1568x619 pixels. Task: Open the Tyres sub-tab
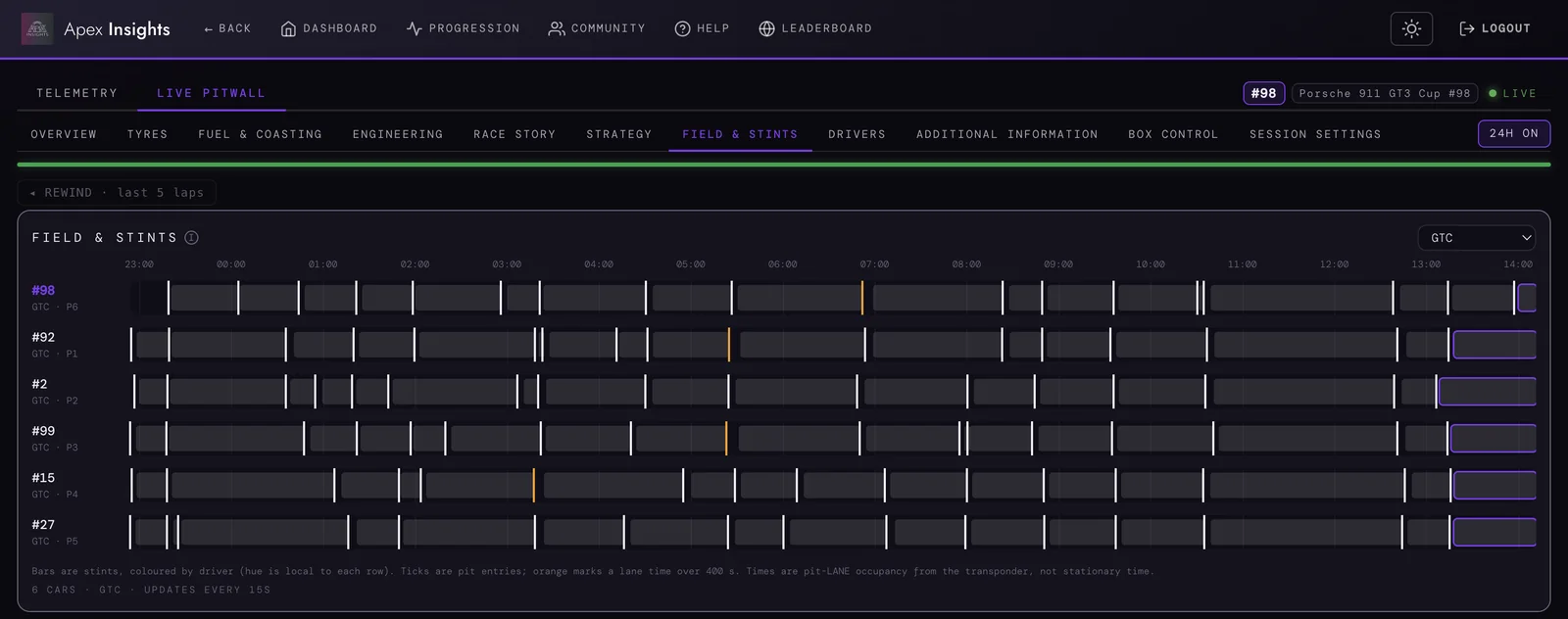tap(147, 134)
